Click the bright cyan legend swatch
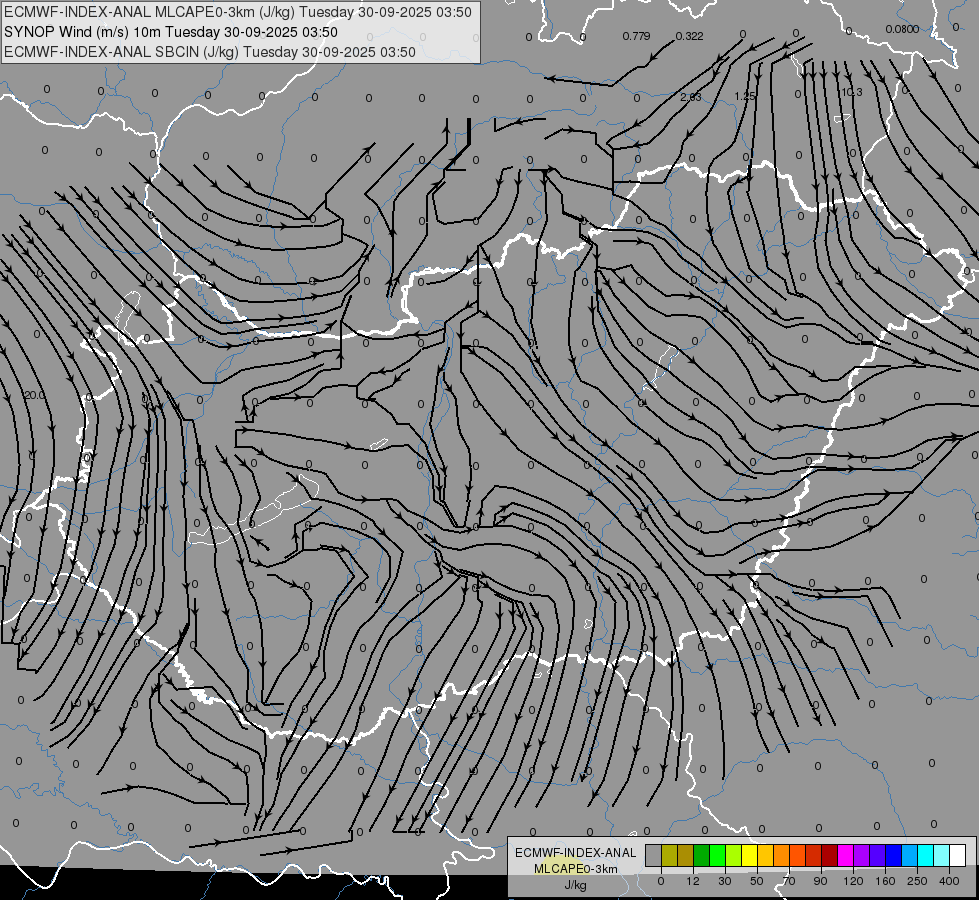This screenshot has height=900, width=979. coord(925,855)
